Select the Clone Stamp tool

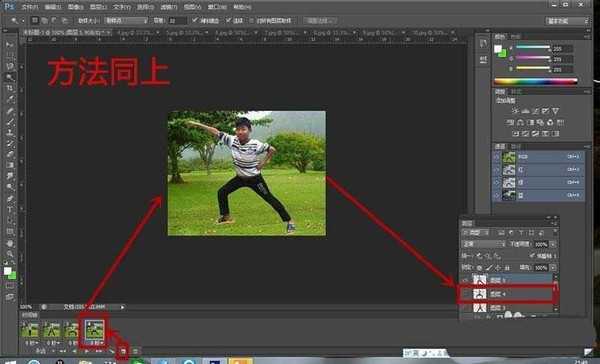[x=9, y=133]
